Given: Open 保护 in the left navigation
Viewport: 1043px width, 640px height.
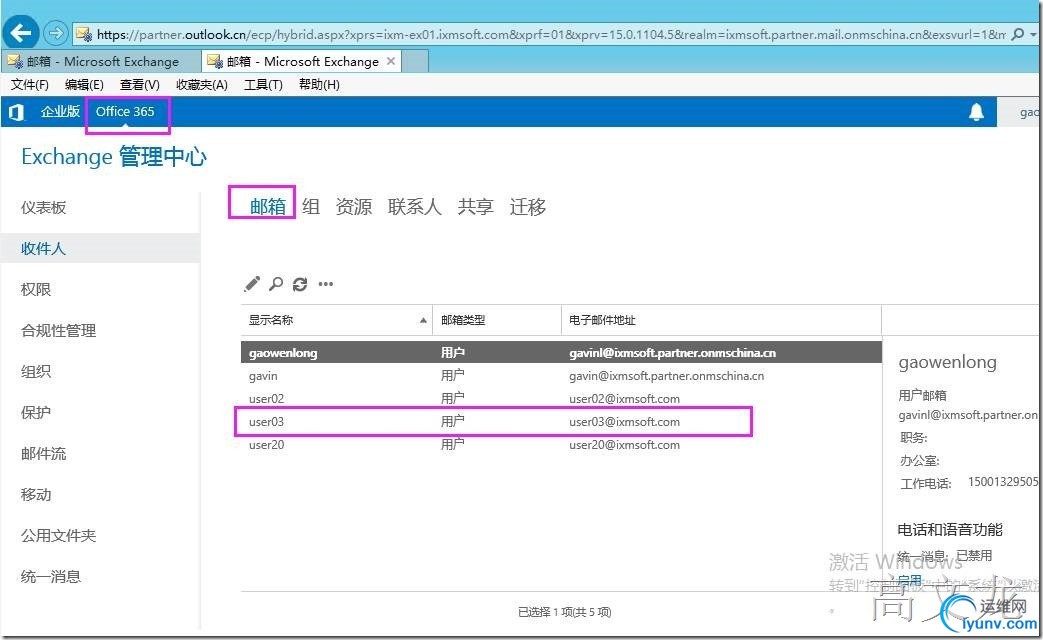Looking at the screenshot, I should coord(36,412).
